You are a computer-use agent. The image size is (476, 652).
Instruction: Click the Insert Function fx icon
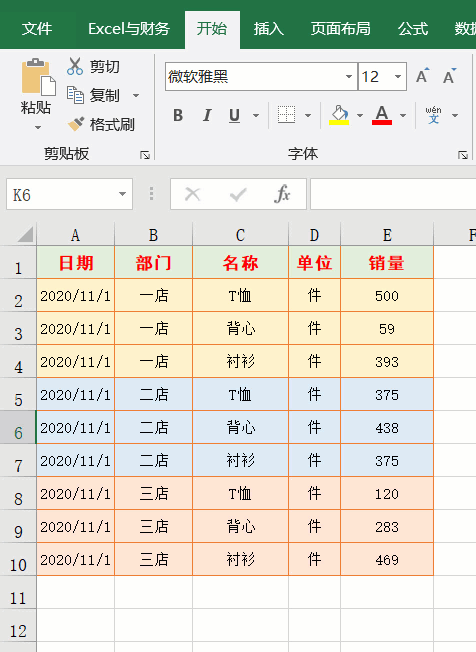pos(282,194)
